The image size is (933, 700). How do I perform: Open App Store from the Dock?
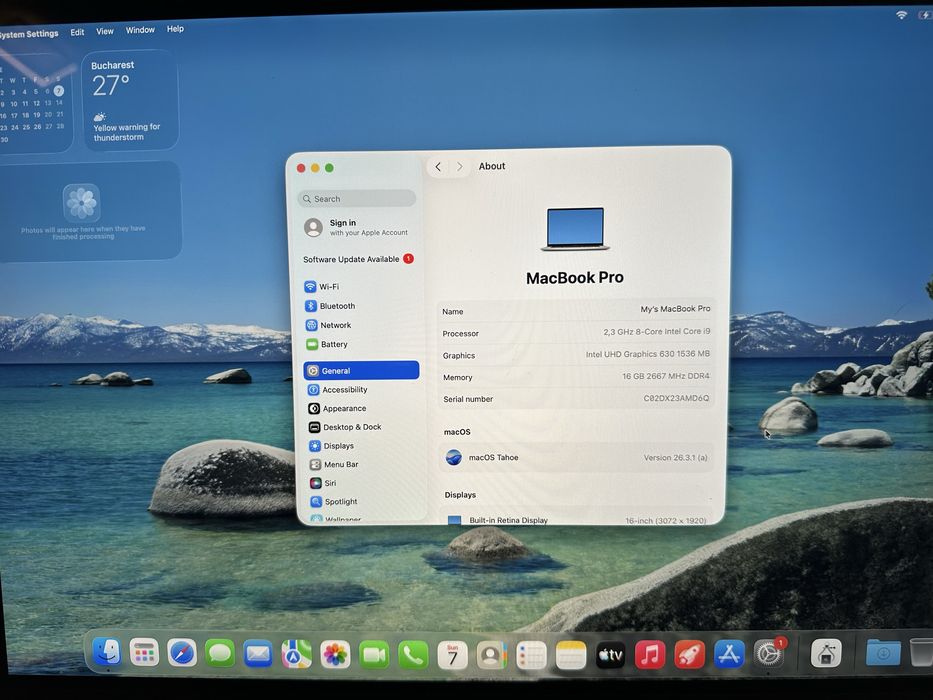[729, 654]
